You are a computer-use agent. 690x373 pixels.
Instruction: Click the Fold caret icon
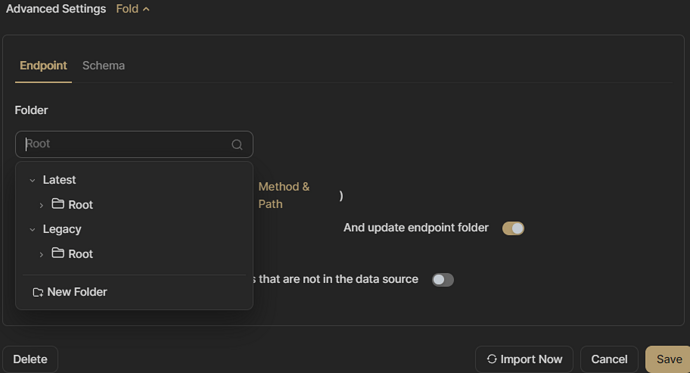coord(146,9)
